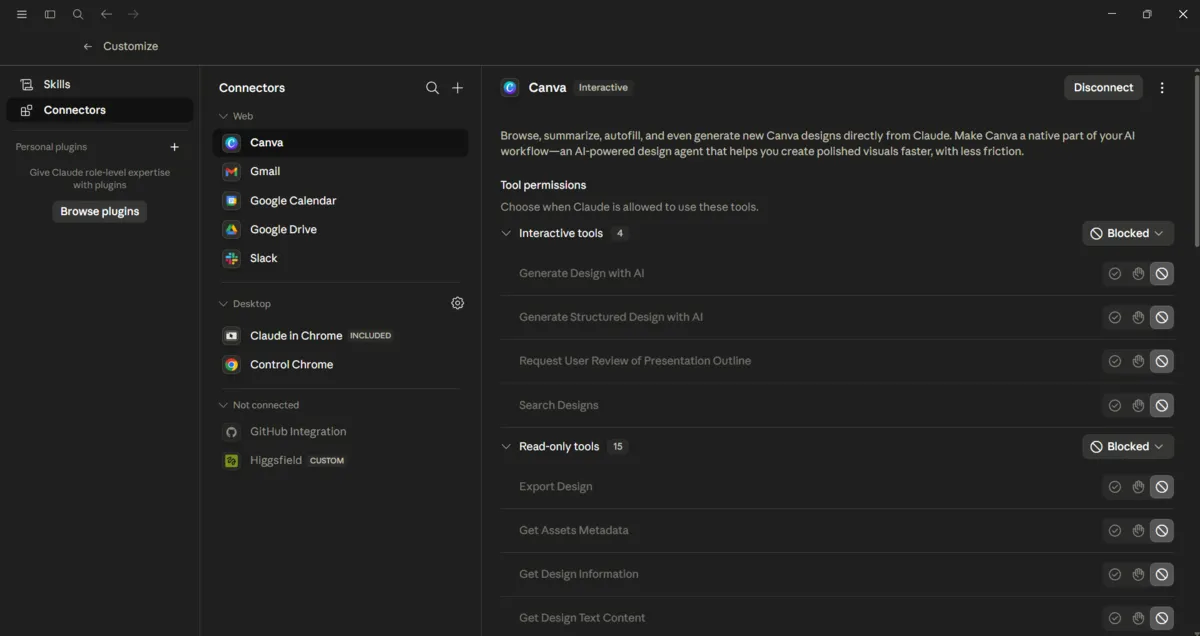1200x636 pixels.
Task: Click the Personal plugins label
Action: [x=51, y=147]
